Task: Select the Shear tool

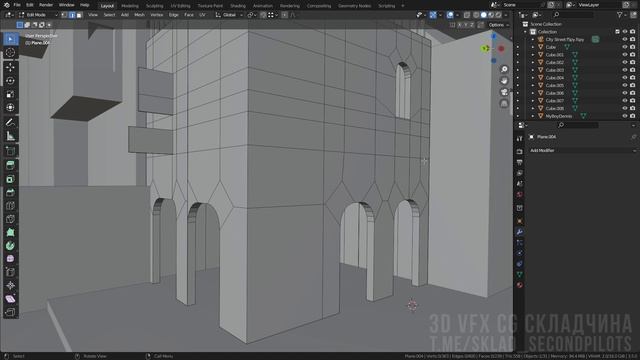Action: pyautogui.click(x=10, y=299)
